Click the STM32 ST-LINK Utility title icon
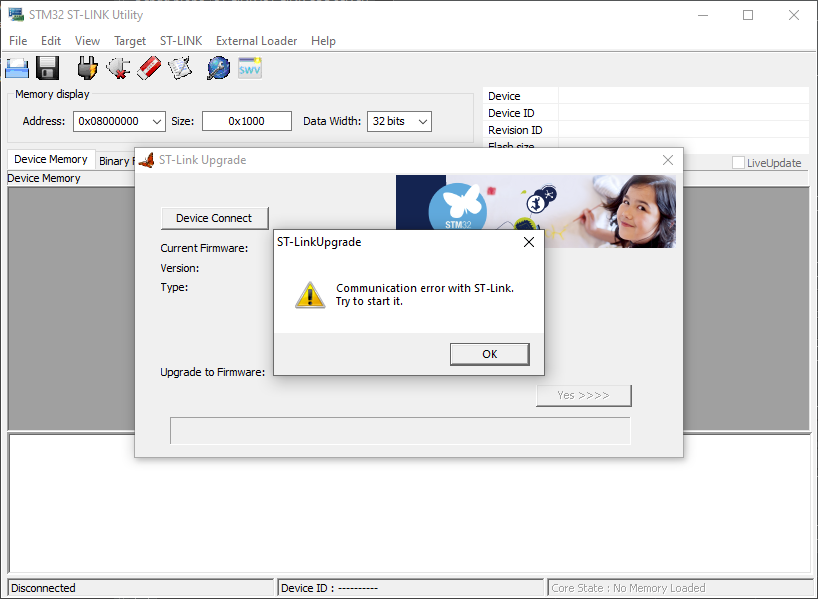 point(16,15)
